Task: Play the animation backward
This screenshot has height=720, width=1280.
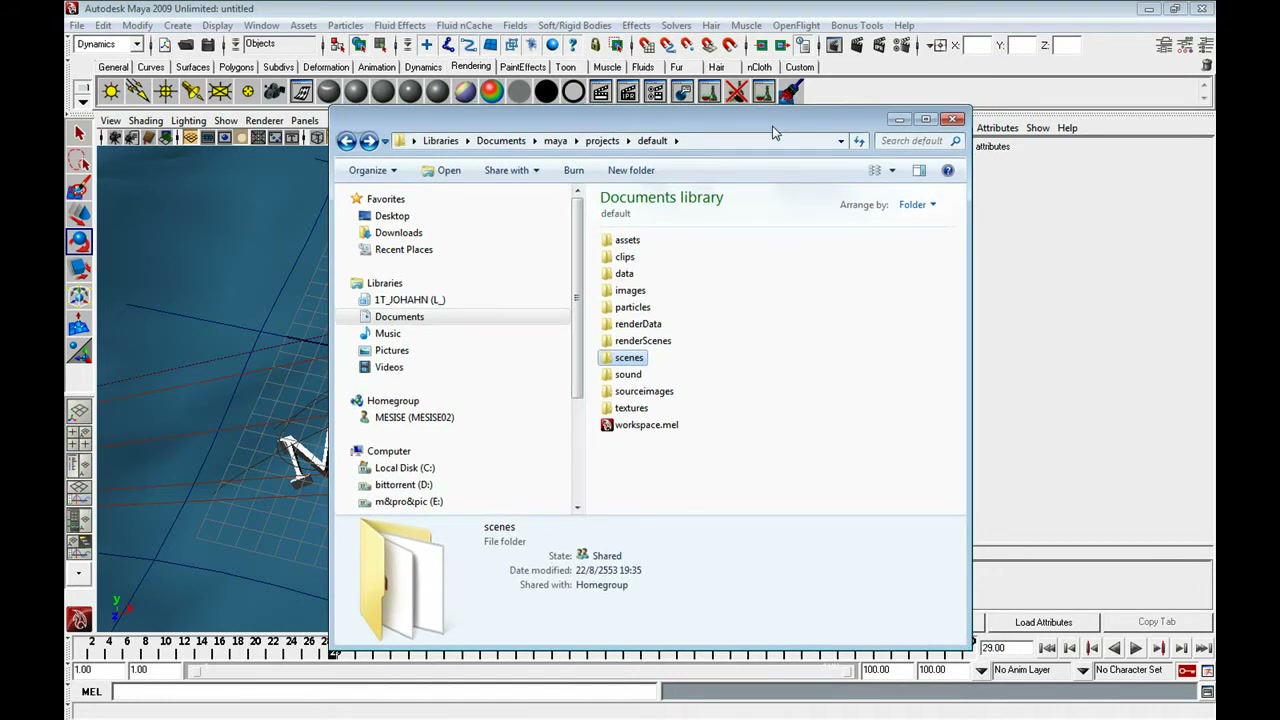Action: click(1114, 648)
